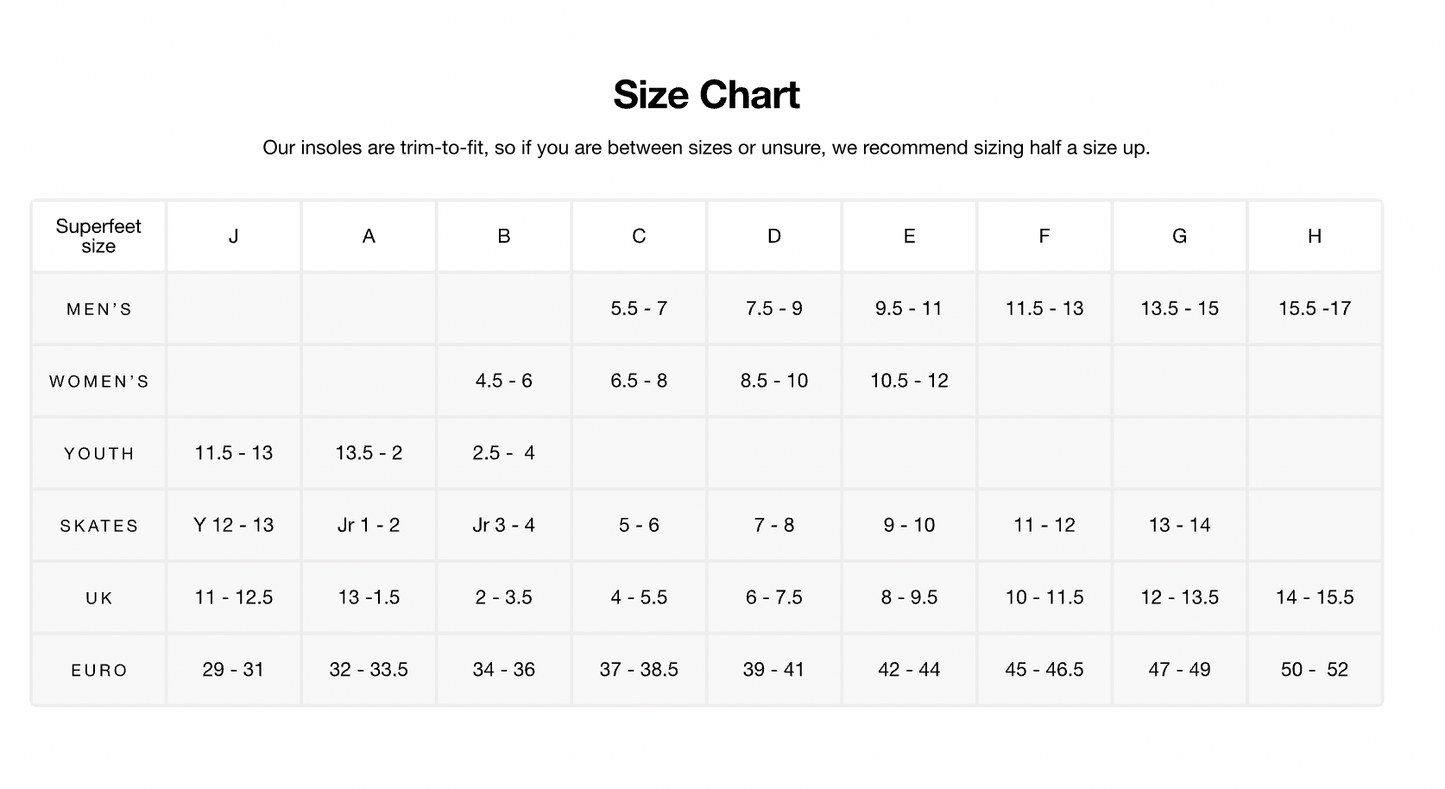Click column header J
The image size is (1445, 789).
[x=233, y=236]
